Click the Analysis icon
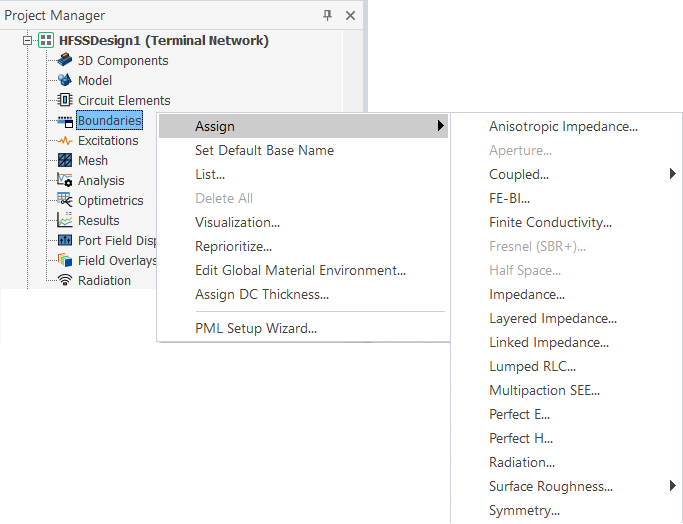 pyautogui.click(x=65, y=180)
